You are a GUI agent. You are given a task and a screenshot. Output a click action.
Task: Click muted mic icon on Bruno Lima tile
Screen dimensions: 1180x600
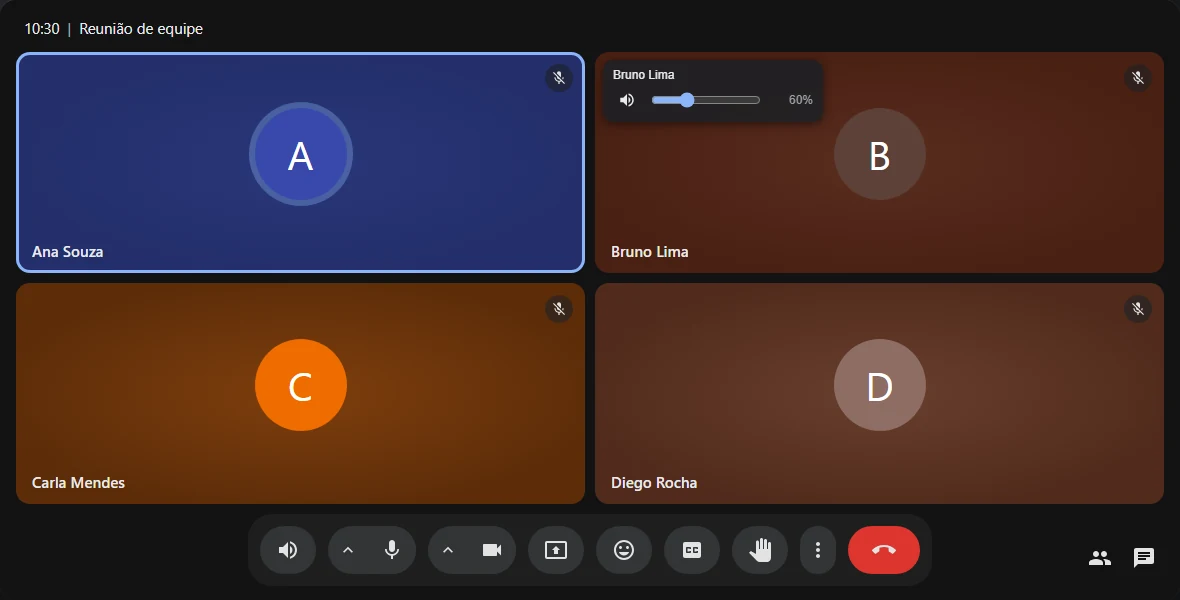(1138, 78)
